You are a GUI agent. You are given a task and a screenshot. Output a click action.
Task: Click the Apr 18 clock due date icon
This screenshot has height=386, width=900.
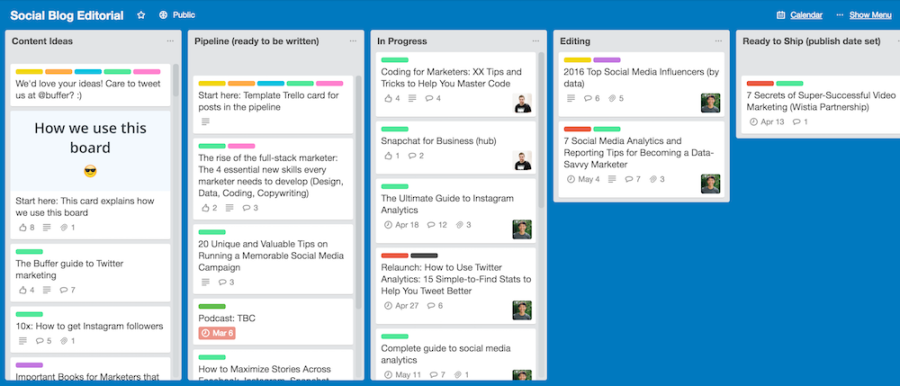click(x=388, y=225)
